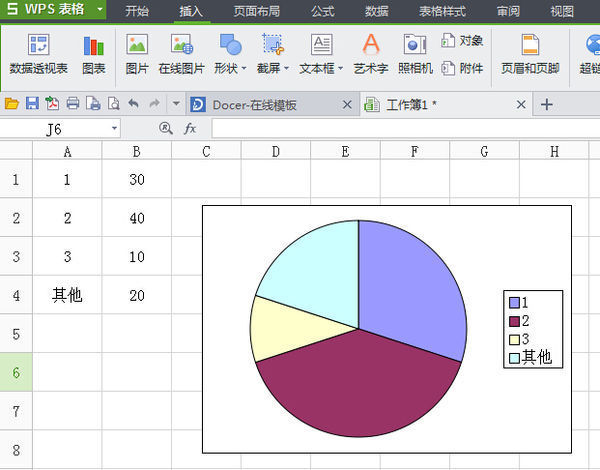This screenshot has width=600, height=470.
Task: Select column A header
Action: [67, 152]
